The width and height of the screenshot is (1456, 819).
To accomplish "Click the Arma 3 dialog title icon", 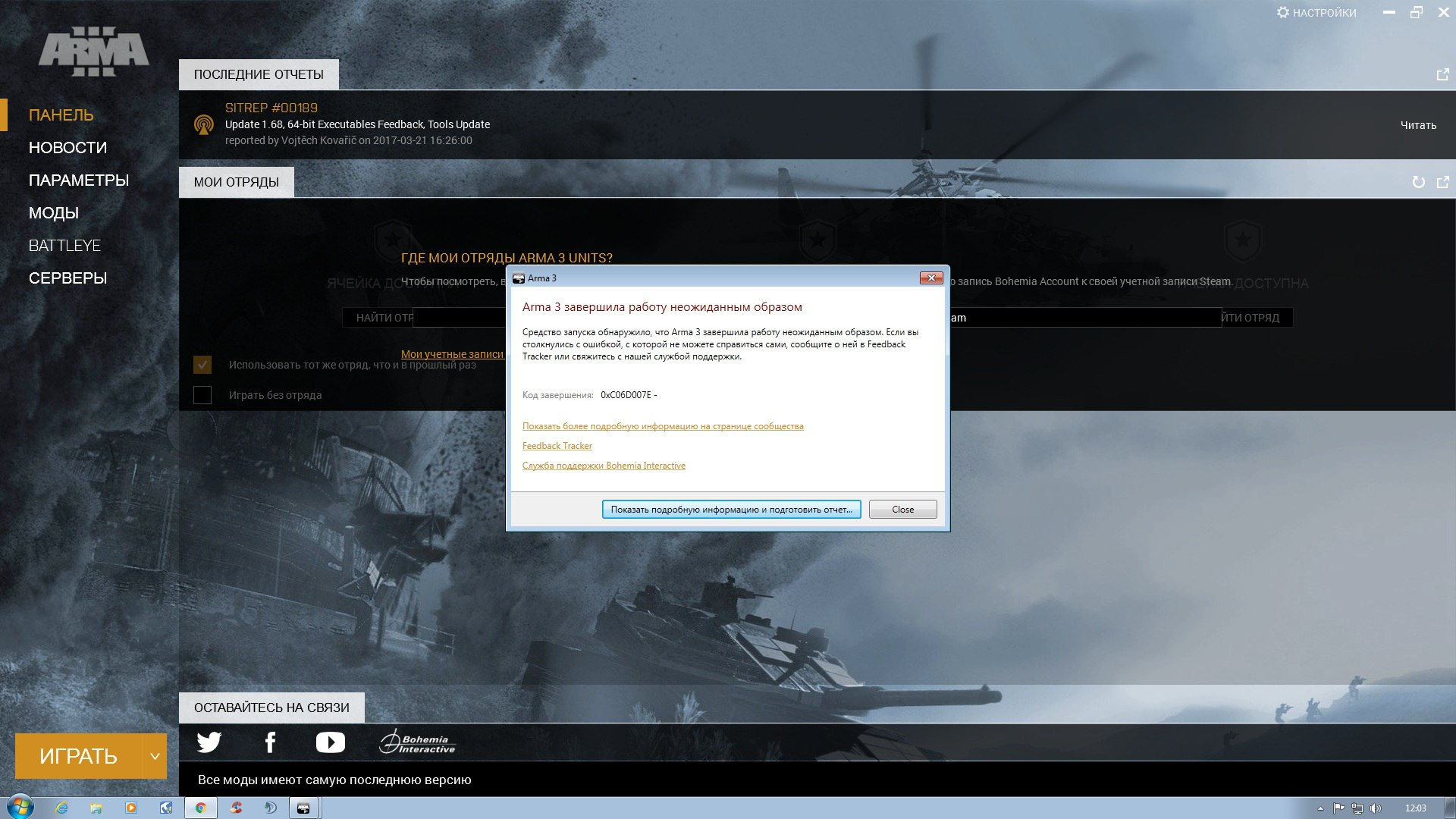I will (x=519, y=278).
